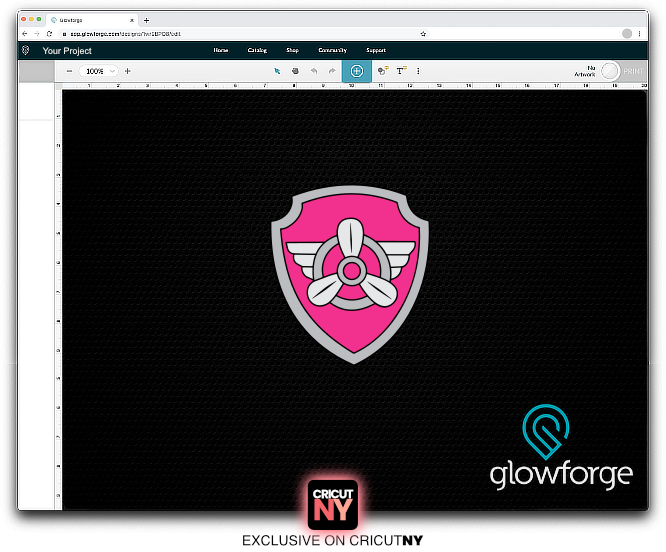This screenshot has height=552, width=666.
Task: Open the toolbar's three-dot more menu
Action: coord(418,71)
